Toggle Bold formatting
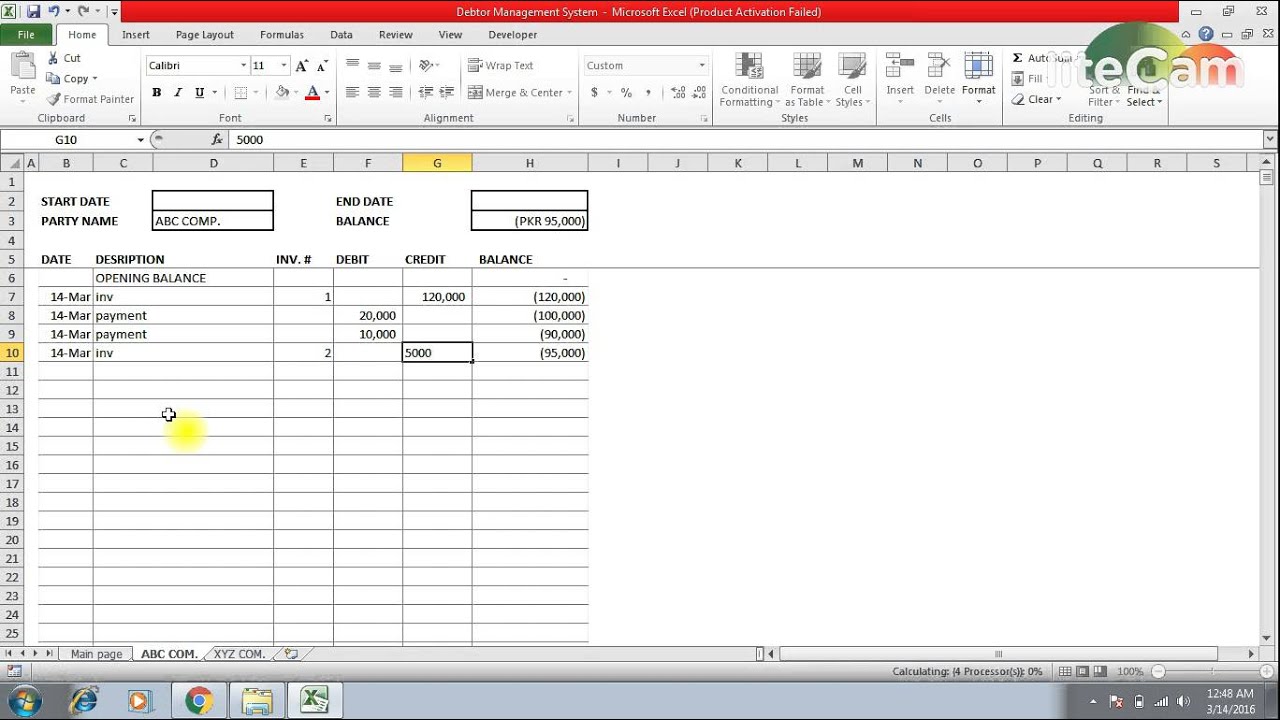Viewport: 1280px width, 720px height. click(x=156, y=93)
